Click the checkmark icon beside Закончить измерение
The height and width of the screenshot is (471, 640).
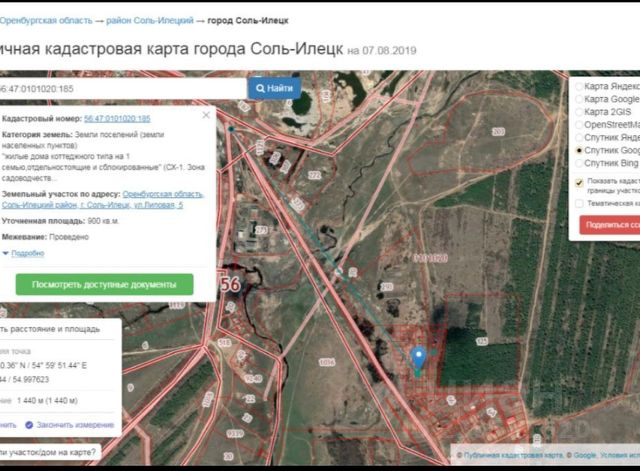[x=28, y=424]
